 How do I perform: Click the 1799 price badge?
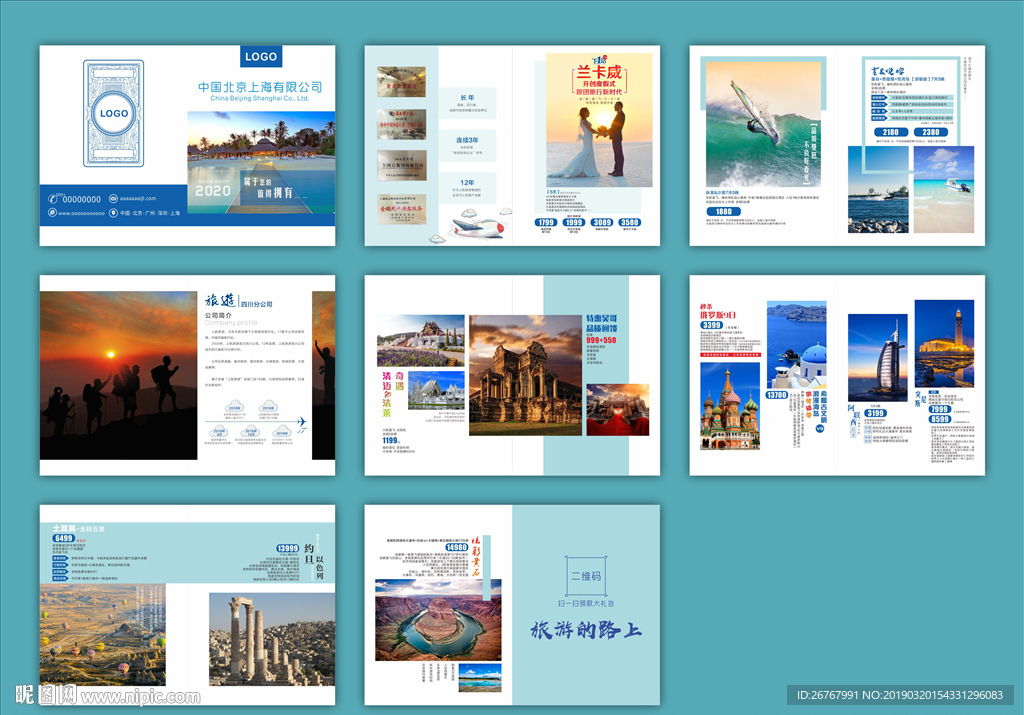click(x=546, y=222)
